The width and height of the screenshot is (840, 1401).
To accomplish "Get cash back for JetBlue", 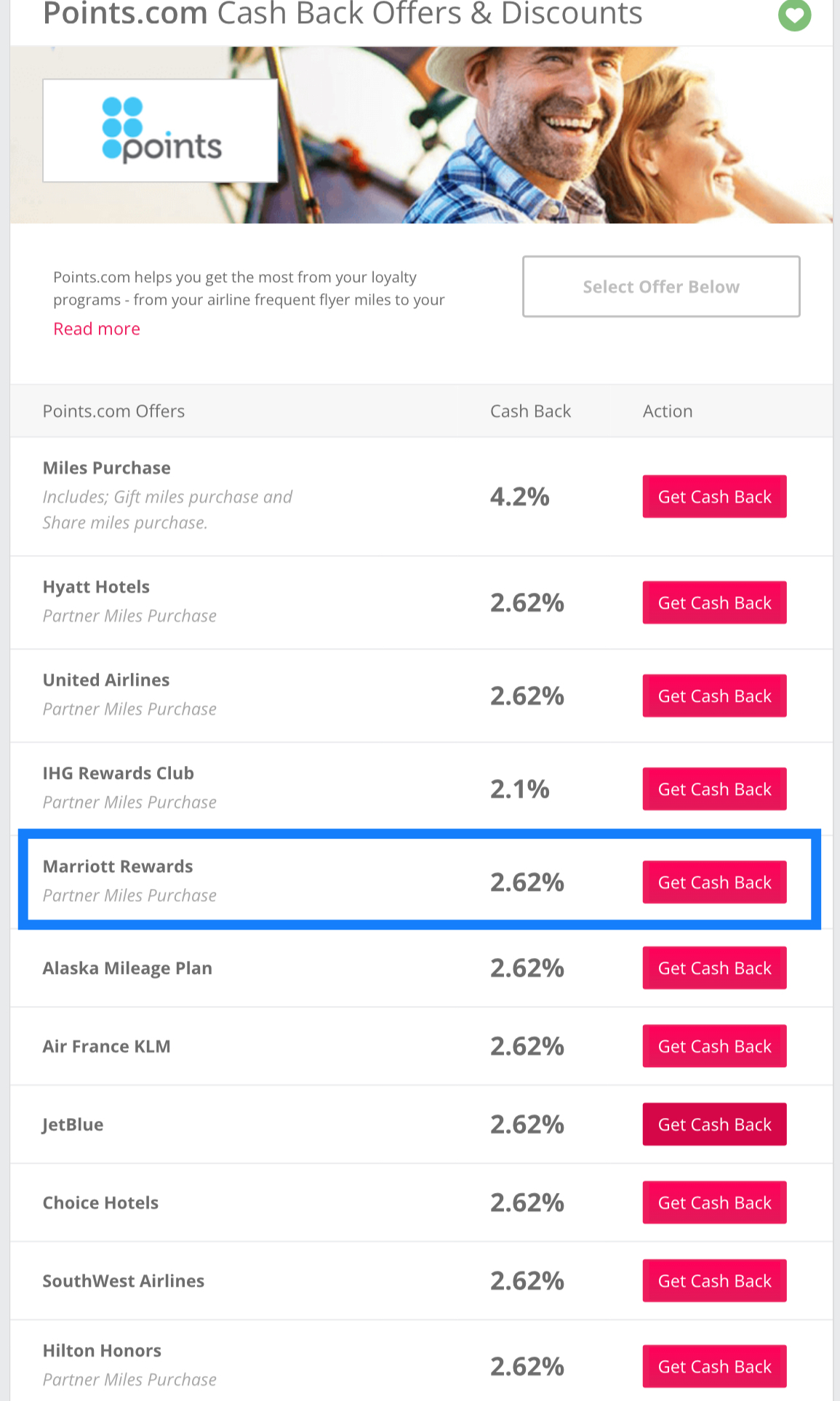I will pyautogui.click(x=714, y=1125).
